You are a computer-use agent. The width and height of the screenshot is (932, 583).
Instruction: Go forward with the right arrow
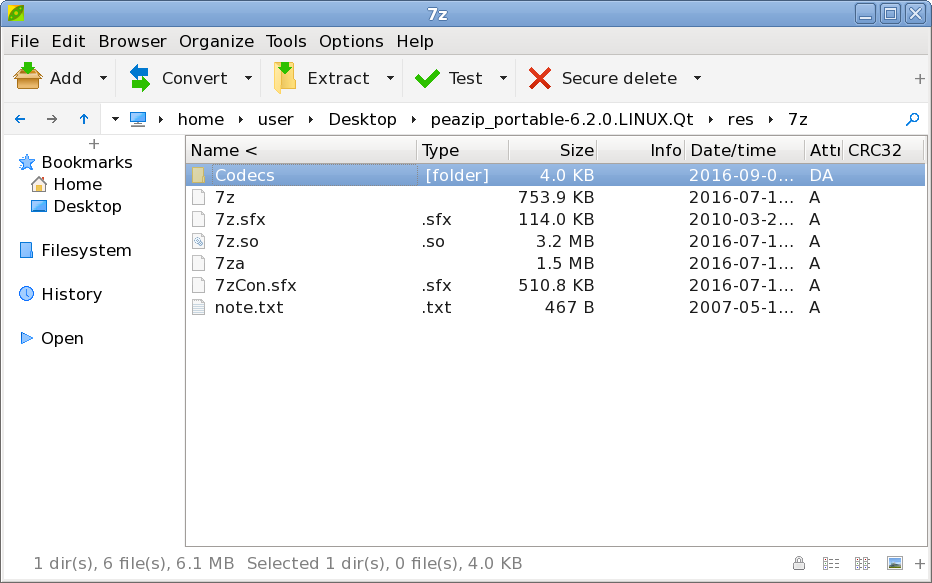tap(52, 119)
